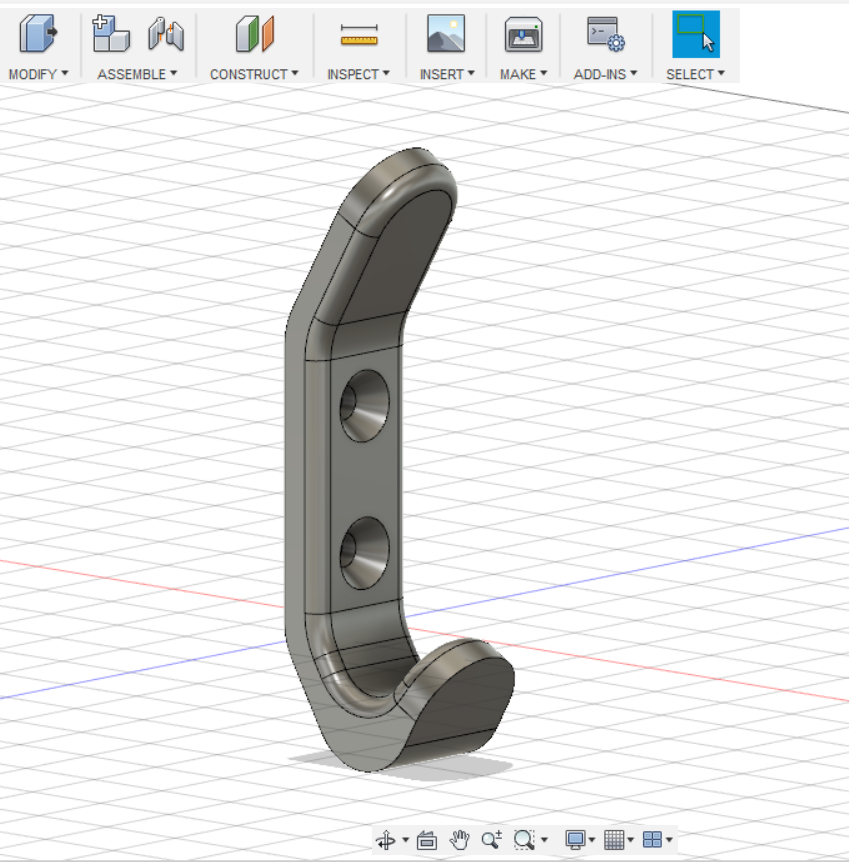Select the lower countersunk hole on hook
The image size is (849, 862).
pos(365,553)
